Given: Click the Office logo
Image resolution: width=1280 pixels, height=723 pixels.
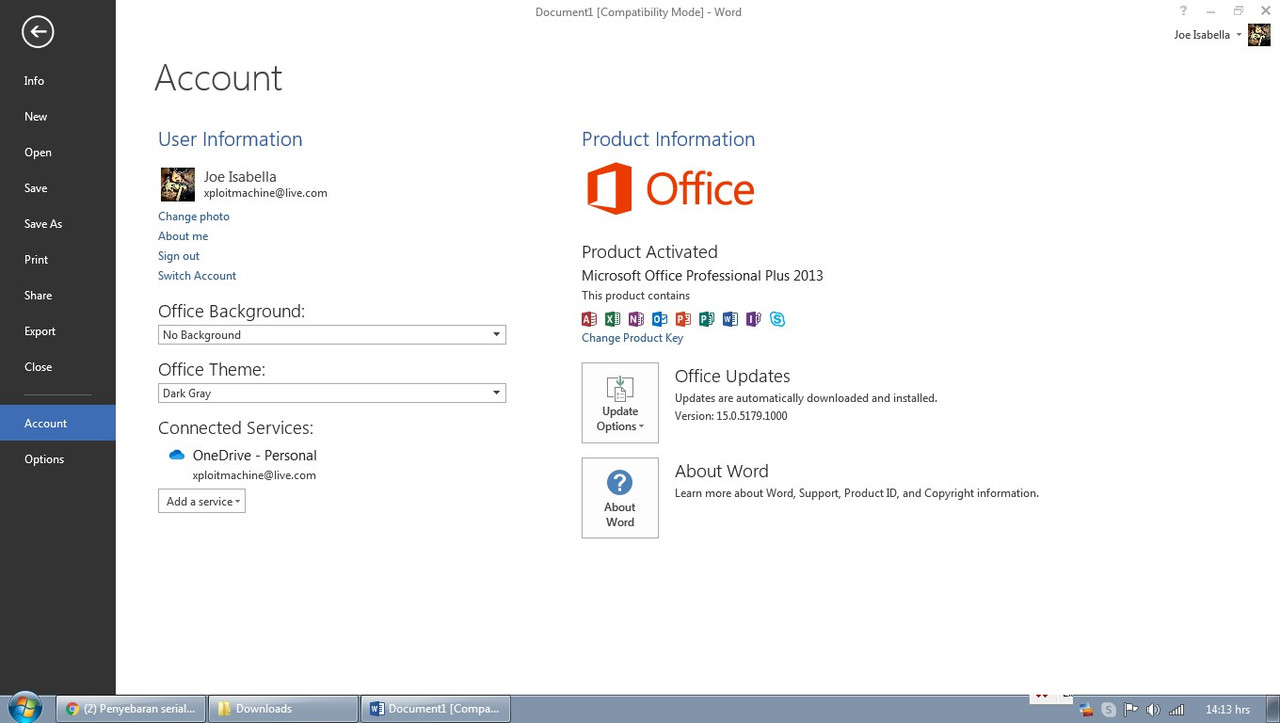Looking at the screenshot, I should coord(670,188).
